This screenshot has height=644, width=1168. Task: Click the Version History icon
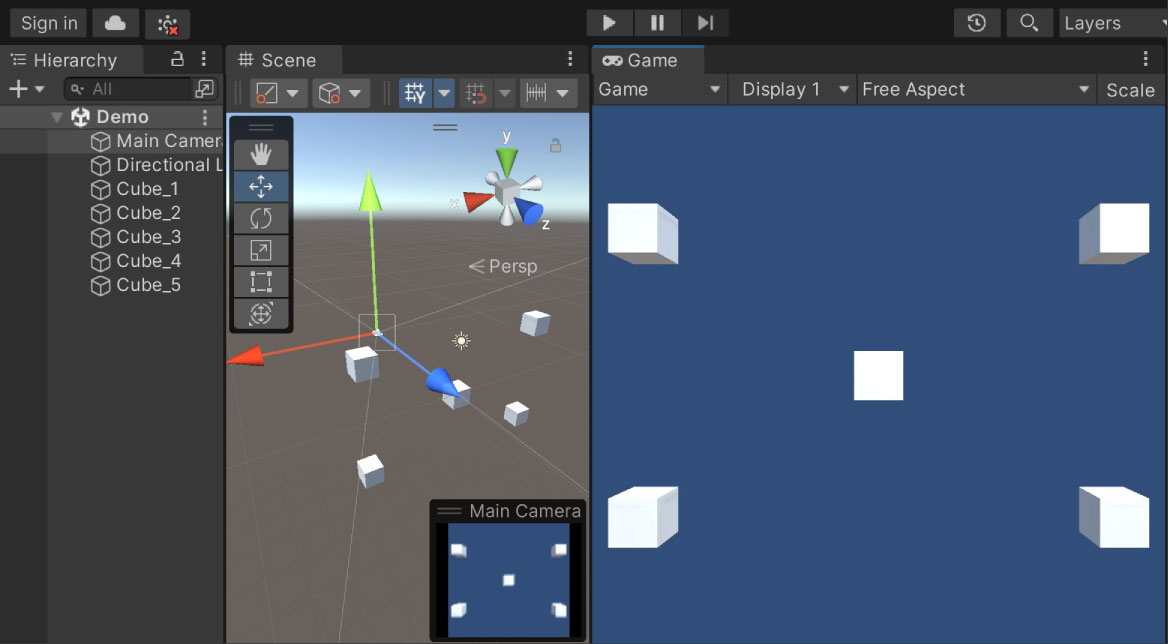pyautogui.click(x=977, y=23)
